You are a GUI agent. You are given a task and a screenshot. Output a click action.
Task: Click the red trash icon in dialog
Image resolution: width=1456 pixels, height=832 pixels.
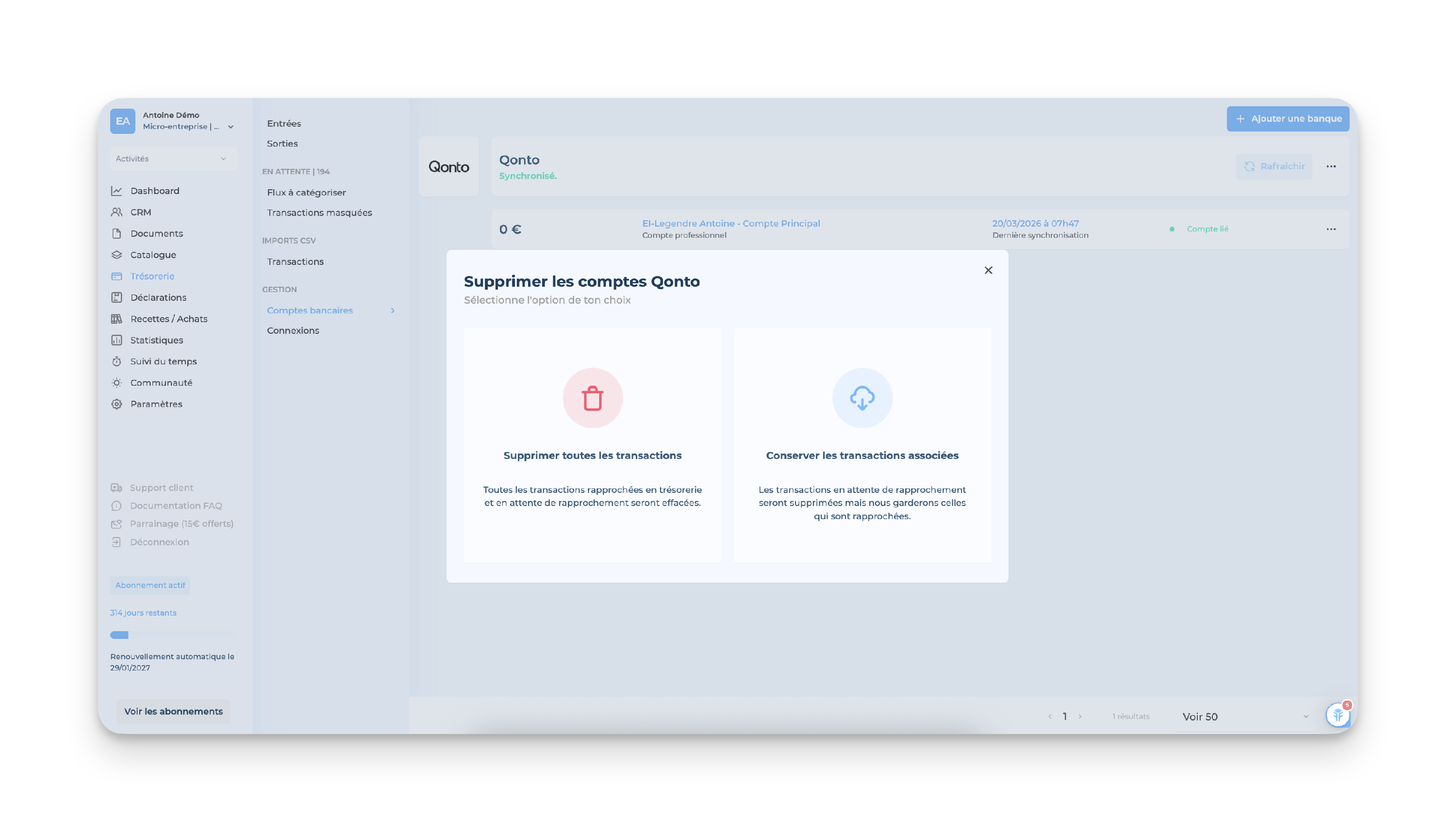pos(592,398)
